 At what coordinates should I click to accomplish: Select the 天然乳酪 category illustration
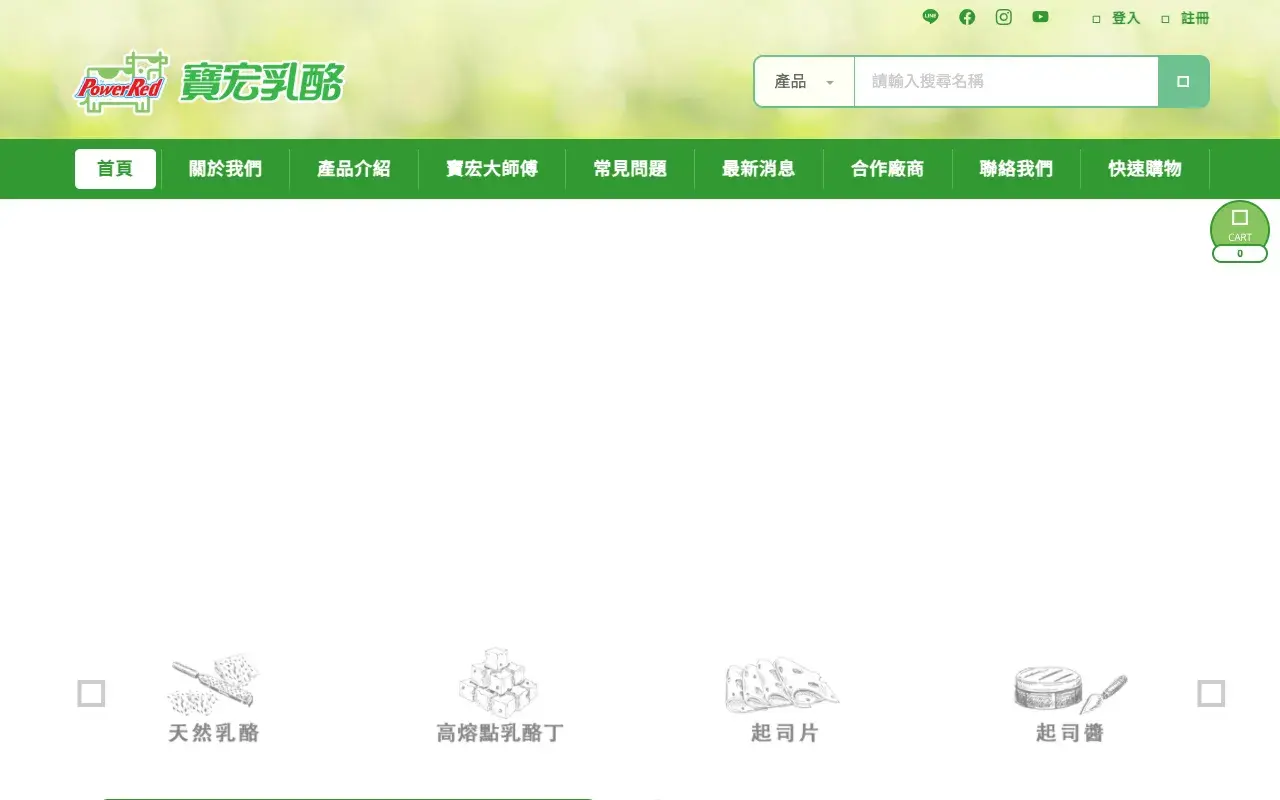coord(213,684)
